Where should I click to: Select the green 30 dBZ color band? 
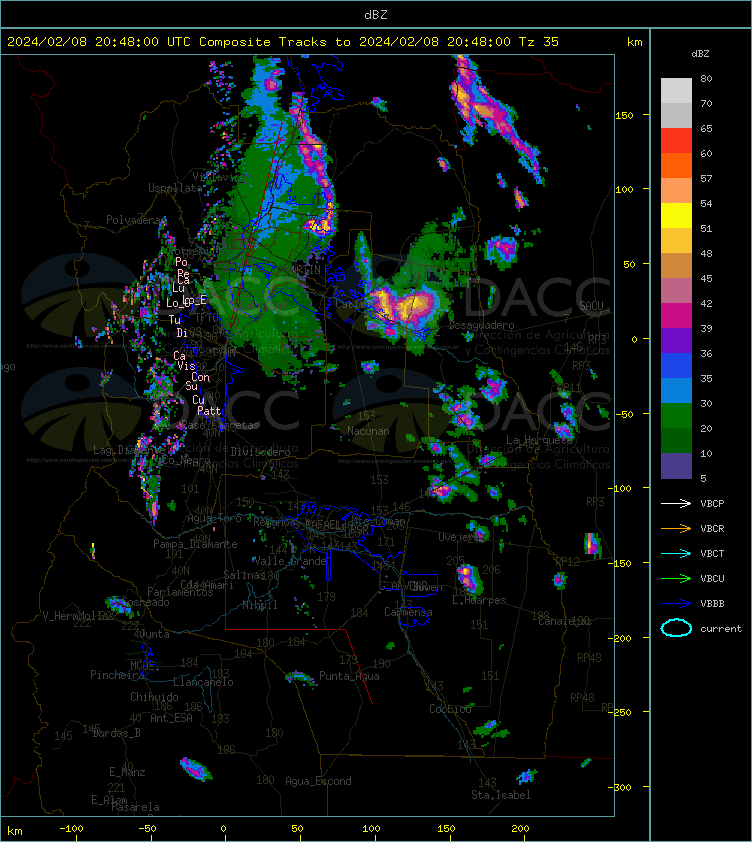(676, 415)
